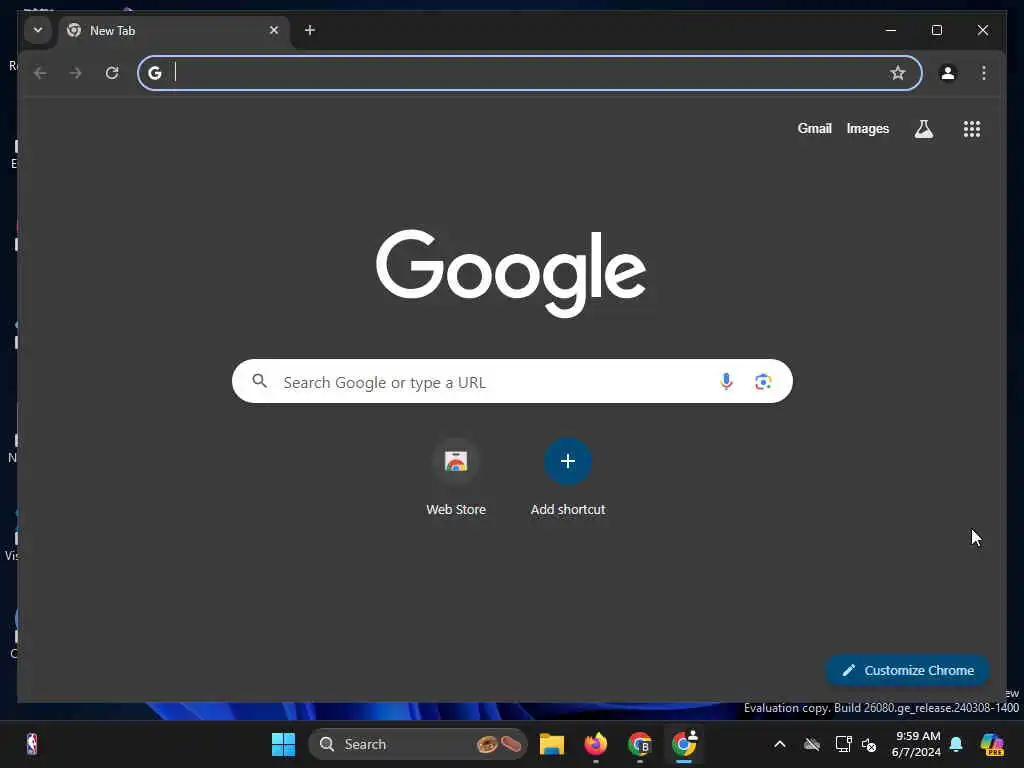Click the Google icon in address bar

click(155, 73)
